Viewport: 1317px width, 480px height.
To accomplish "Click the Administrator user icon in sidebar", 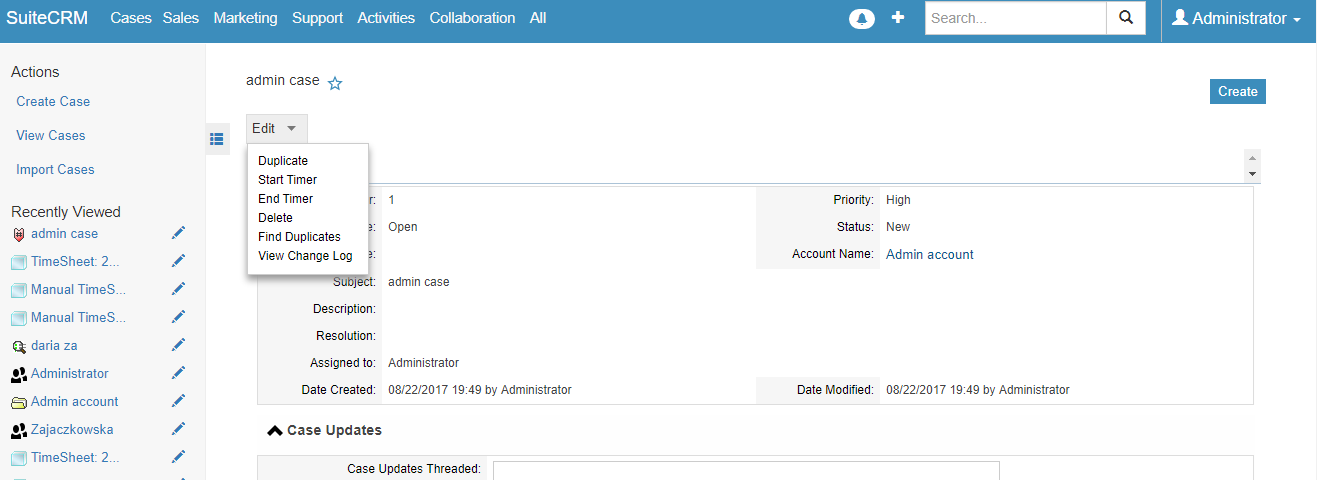I will (19, 374).
